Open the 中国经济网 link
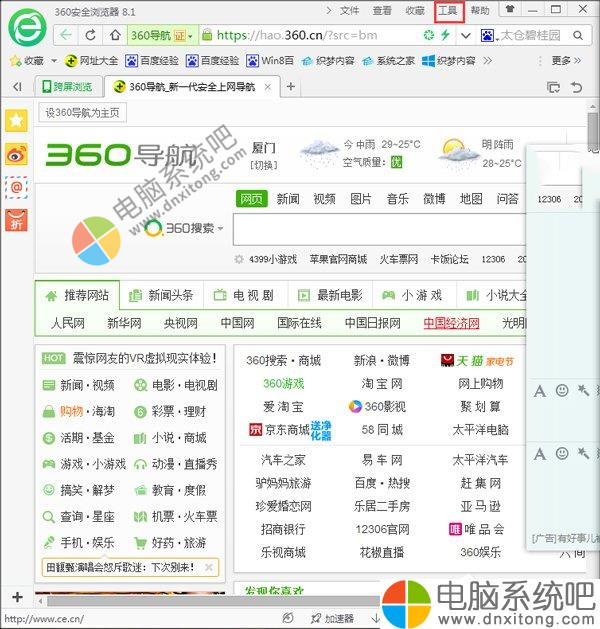 pos(452,323)
